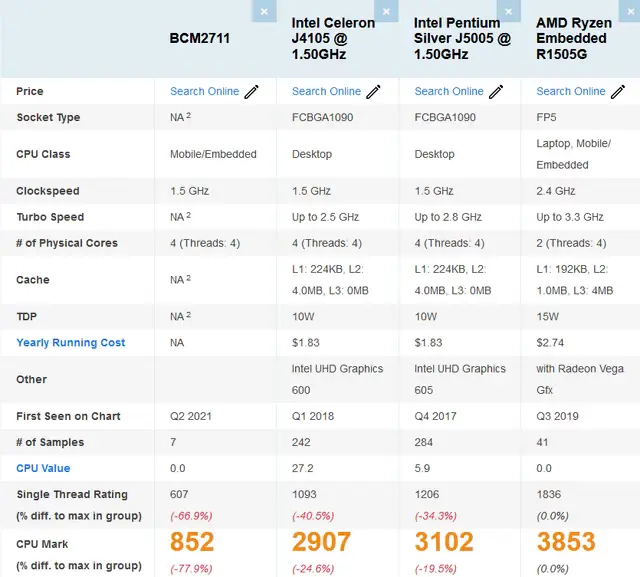Image resolution: width=640 pixels, height=577 pixels.
Task: Remove AMD Ryzen Embedded R1505G column via X
Action: tap(630, 11)
